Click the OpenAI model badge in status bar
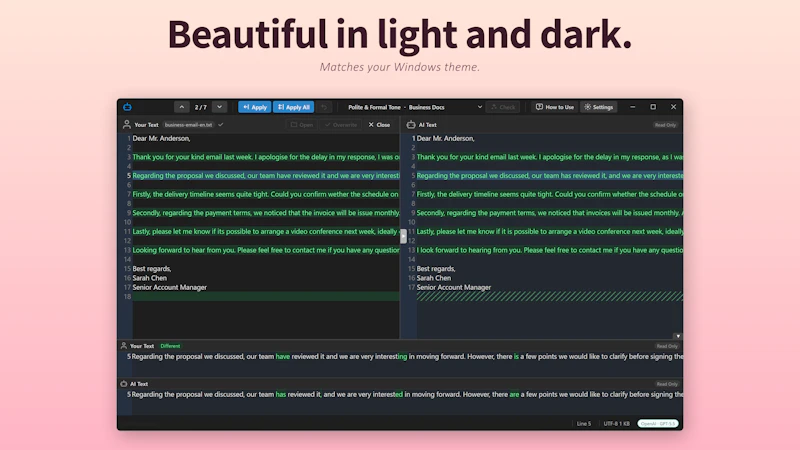Image resolution: width=800 pixels, height=450 pixels. tap(658, 423)
